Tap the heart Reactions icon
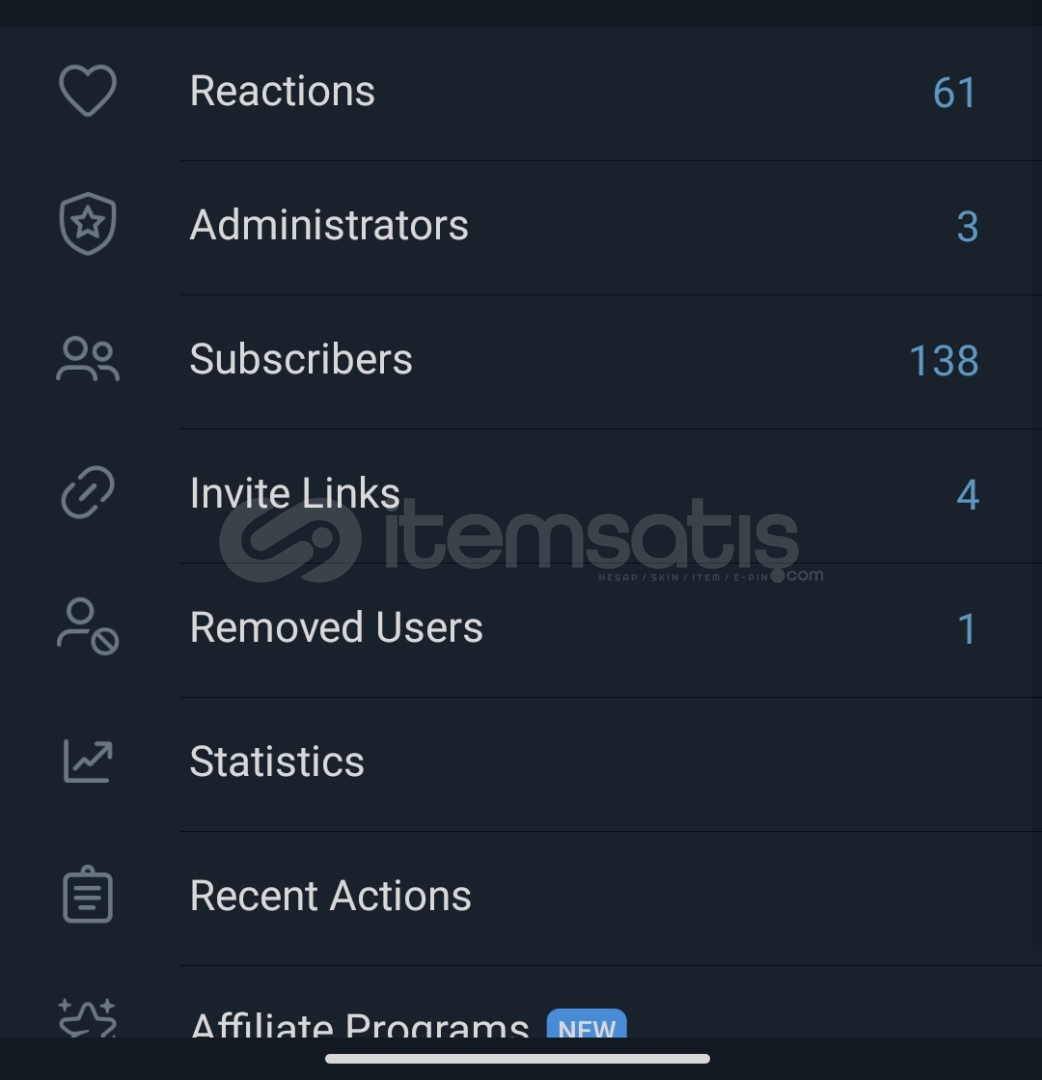Screen dimensions: 1042x1080 pyautogui.click(x=87, y=90)
